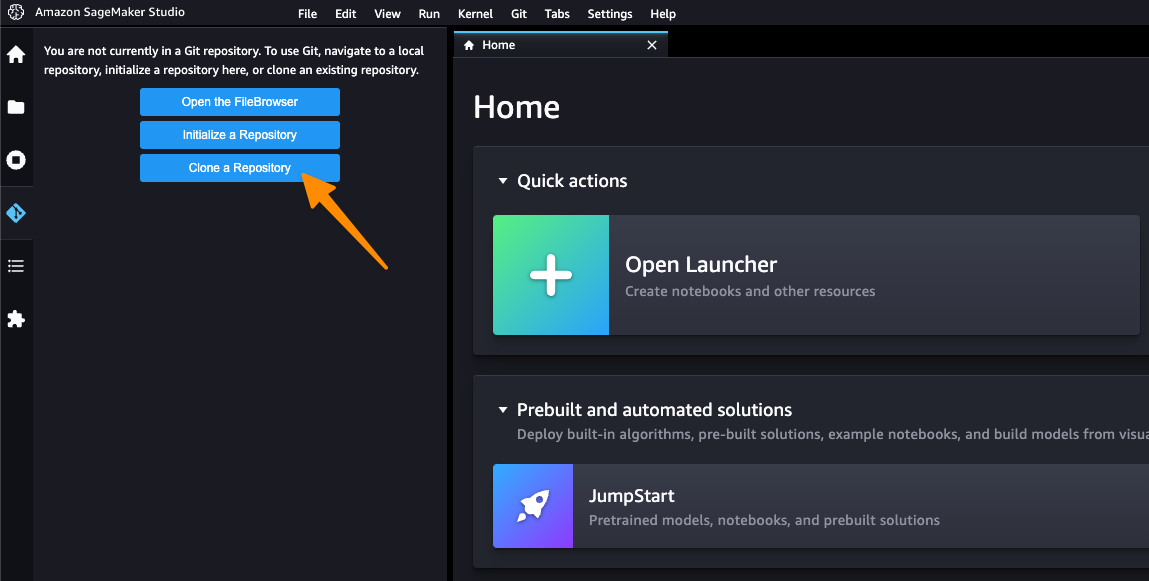Open the Kernel menu
Viewport: 1149px width, 581px height.
tap(475, 14)
